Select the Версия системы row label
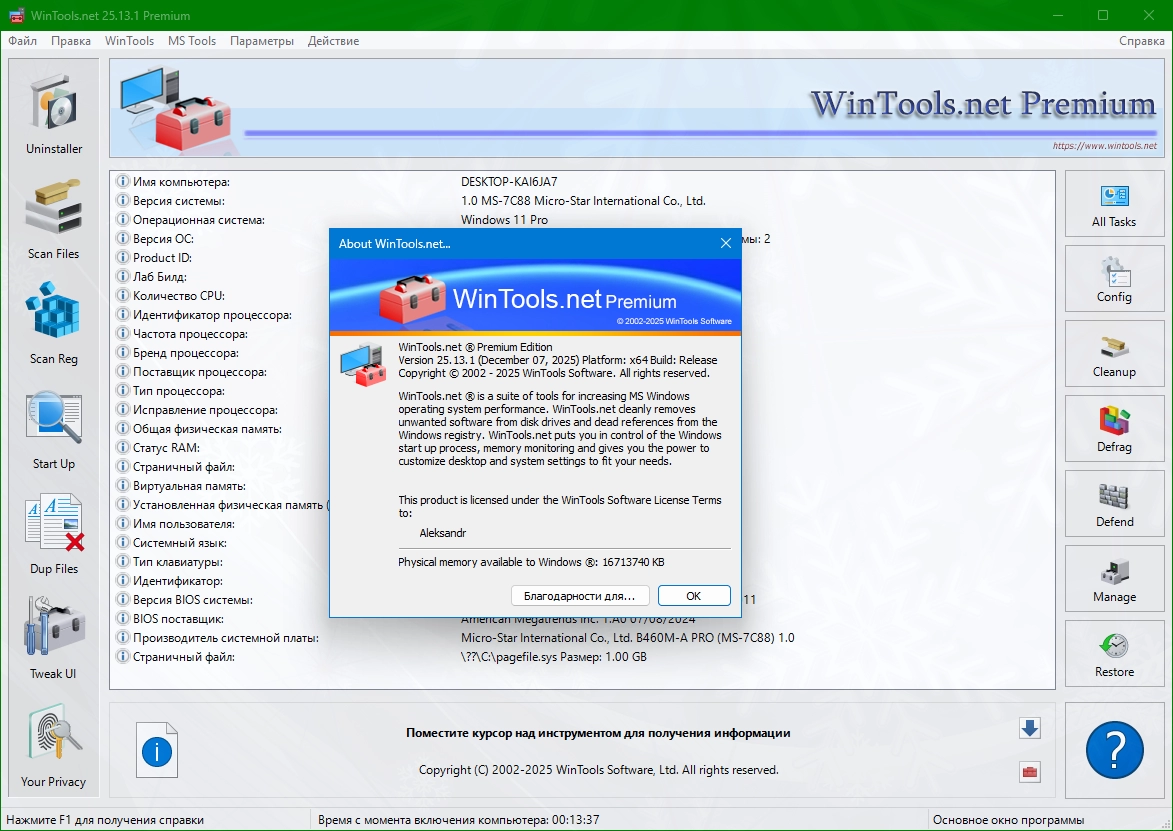 [x=179, y=200]
